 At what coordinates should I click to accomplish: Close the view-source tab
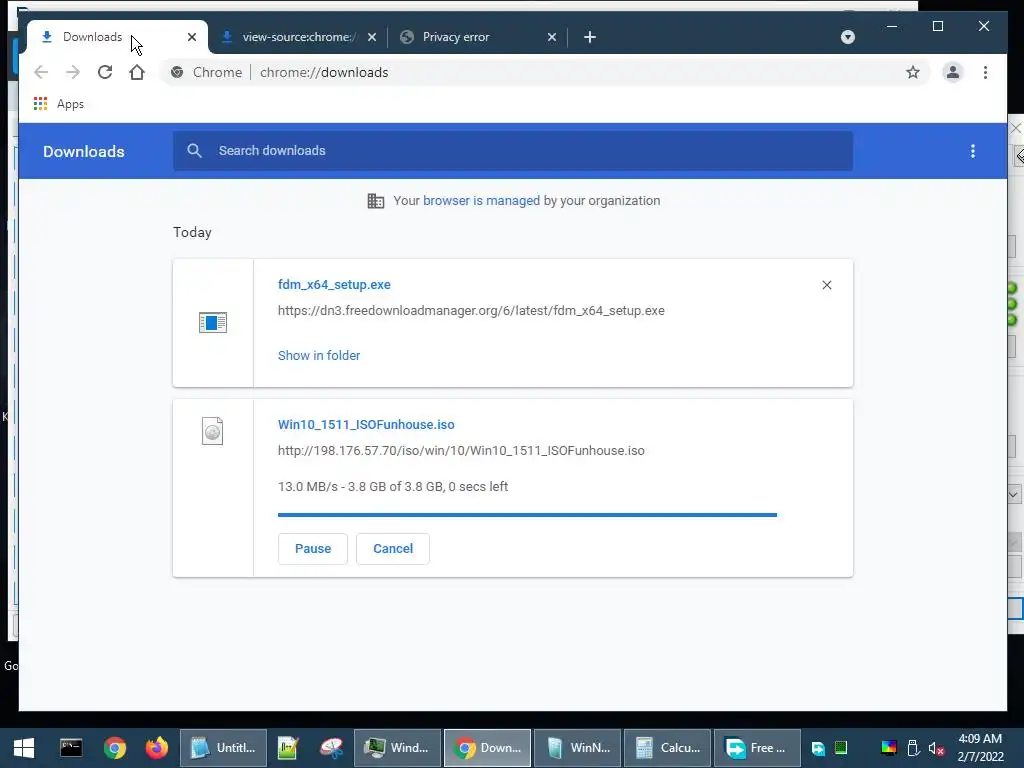click(372, 37)
